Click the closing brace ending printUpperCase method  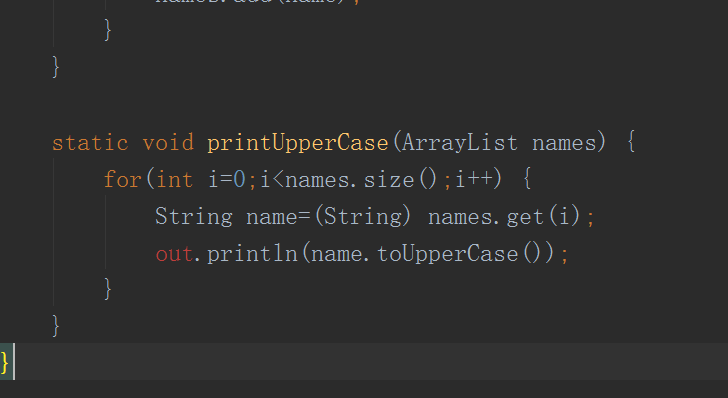pos(56,325)
